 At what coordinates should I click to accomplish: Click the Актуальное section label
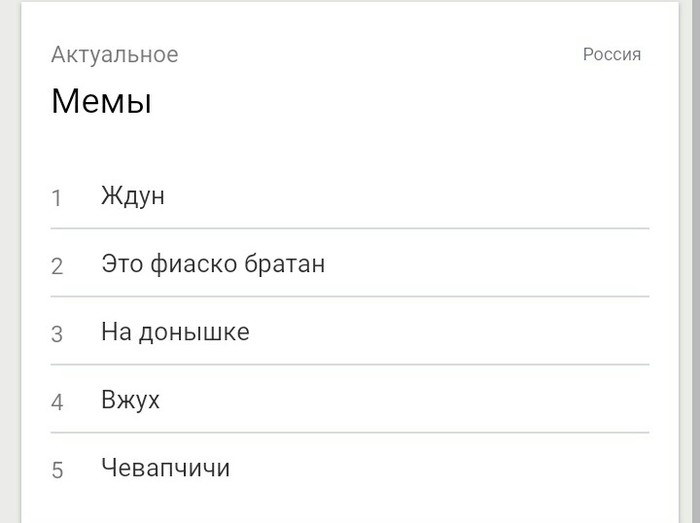coord(115,54)
